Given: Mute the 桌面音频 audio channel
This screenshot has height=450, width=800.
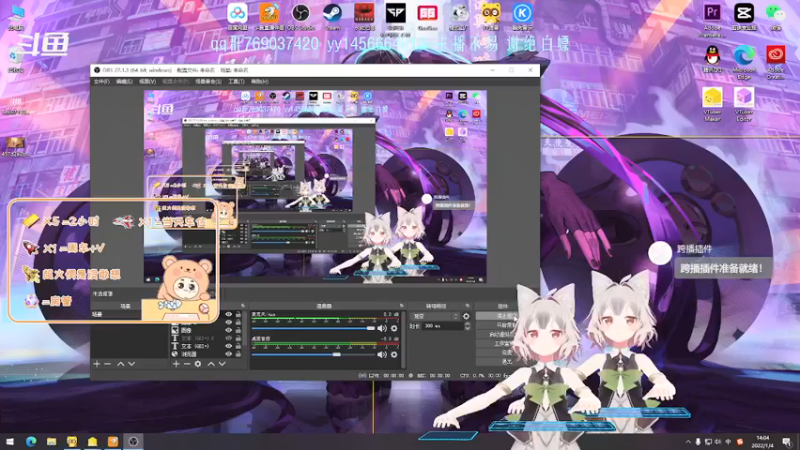Looking at the screenshot, I should point(382,354).
